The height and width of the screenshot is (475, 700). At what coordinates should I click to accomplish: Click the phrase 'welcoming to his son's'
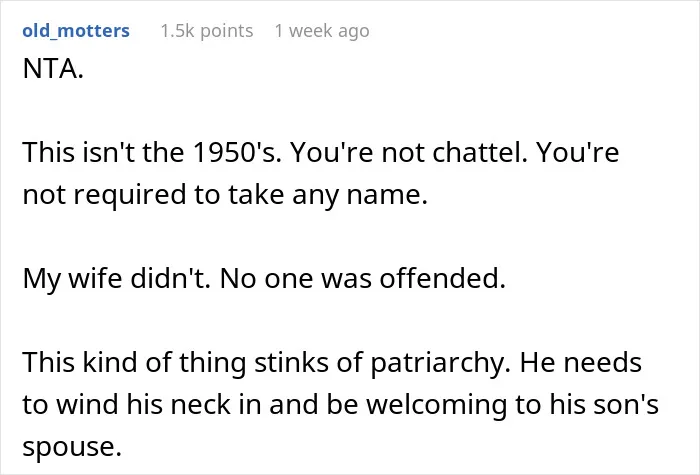click(x=512, y=404)
